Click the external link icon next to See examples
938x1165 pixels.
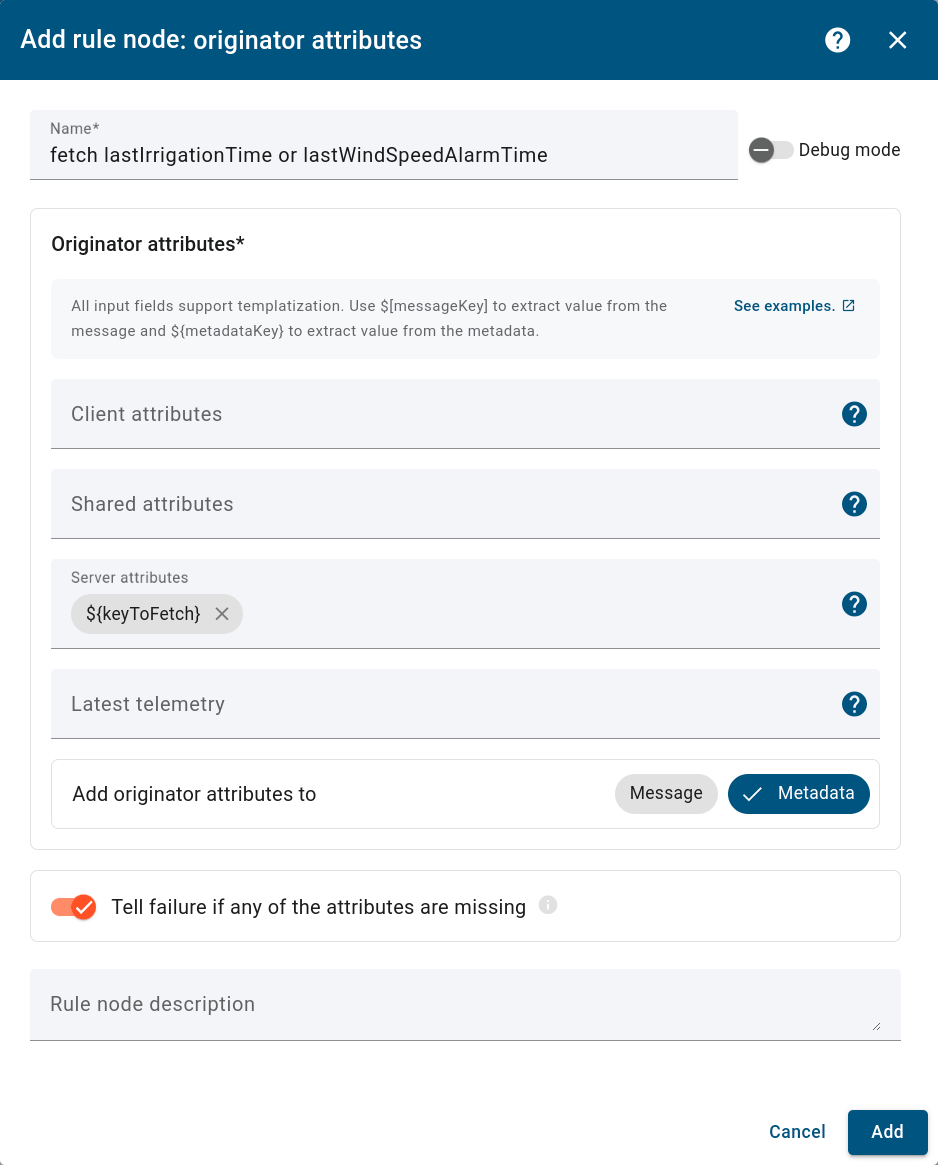848,305
